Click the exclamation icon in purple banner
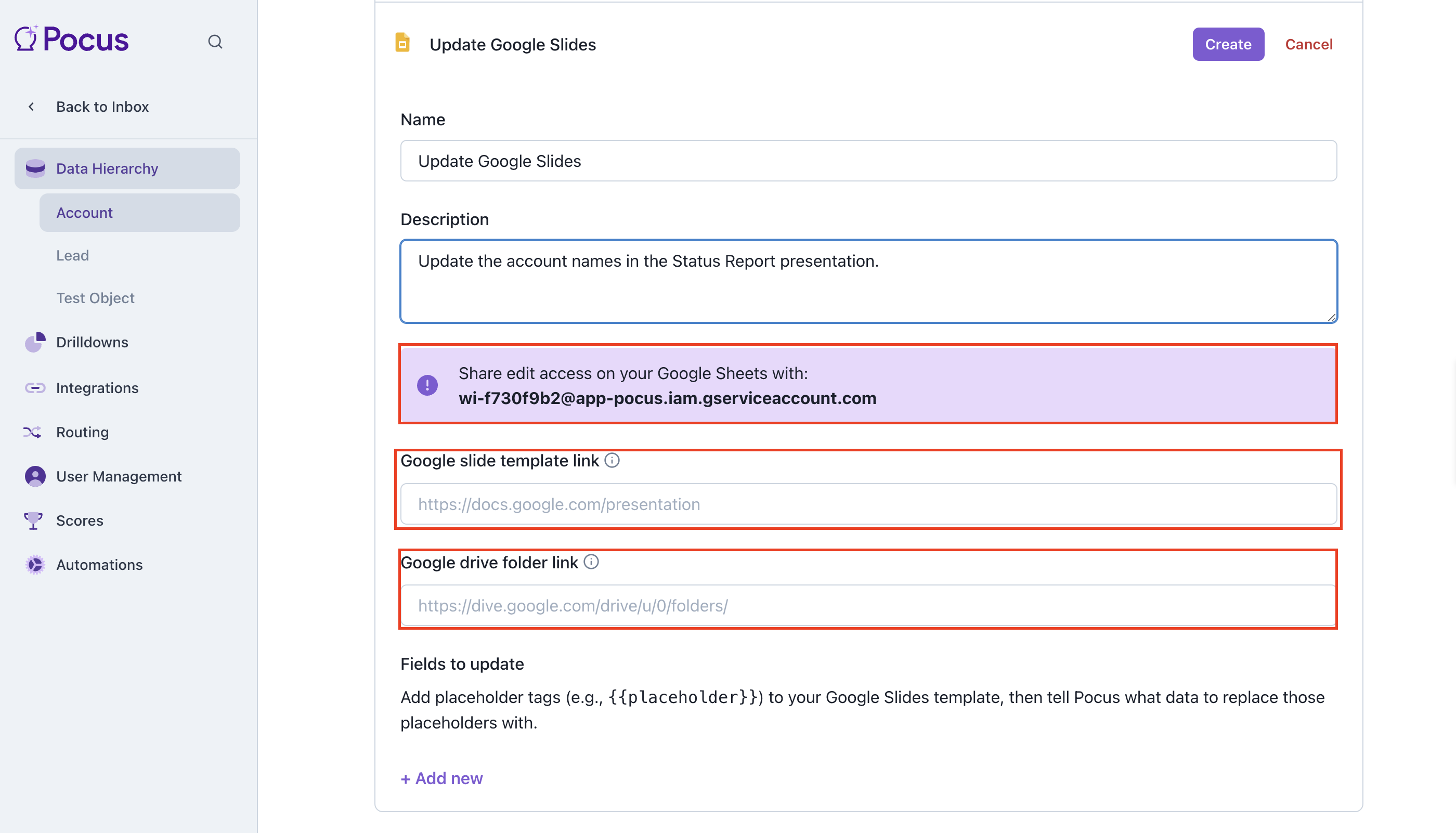1456x833 pixels. coord(427,385)
